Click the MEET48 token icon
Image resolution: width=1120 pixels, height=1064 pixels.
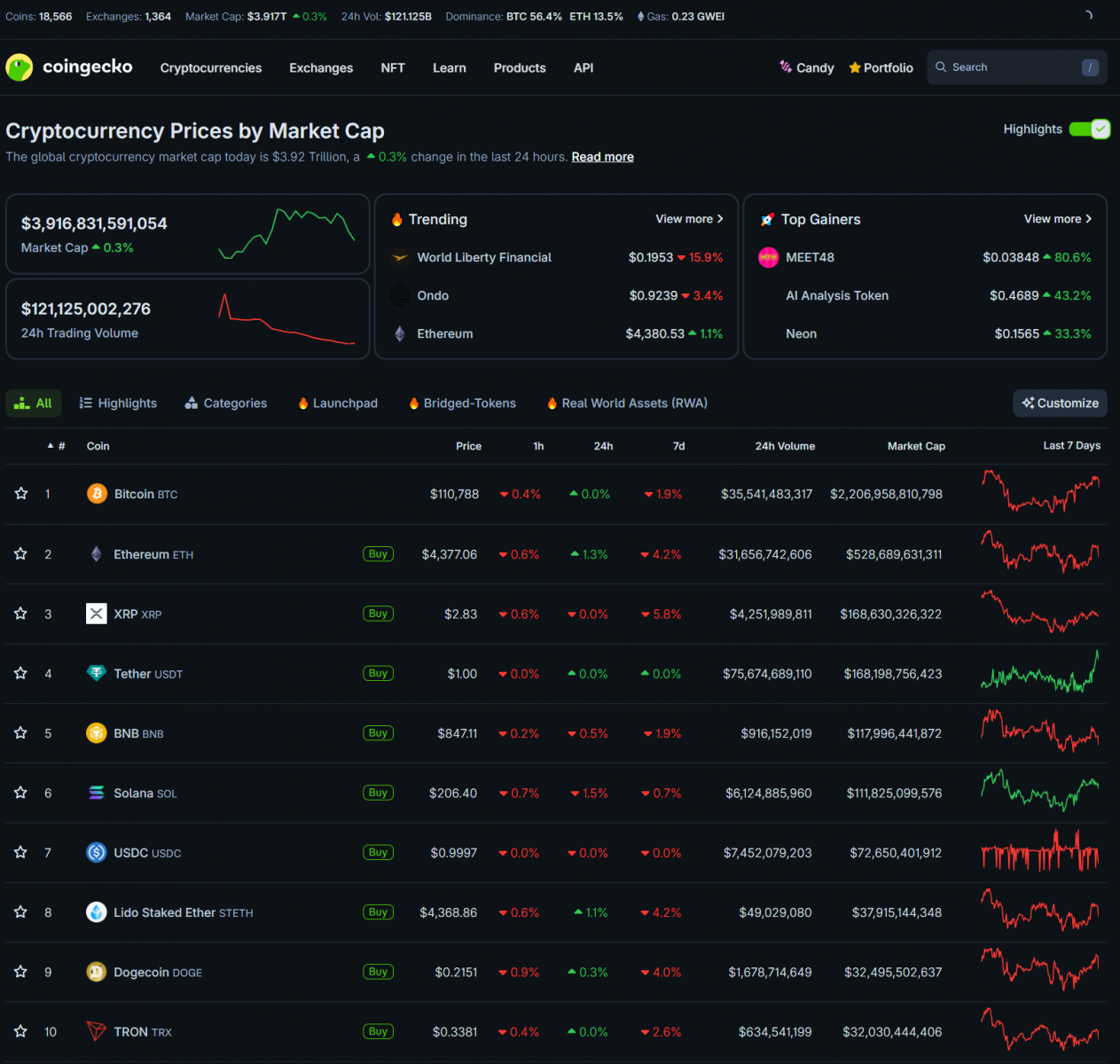[768, 258]
